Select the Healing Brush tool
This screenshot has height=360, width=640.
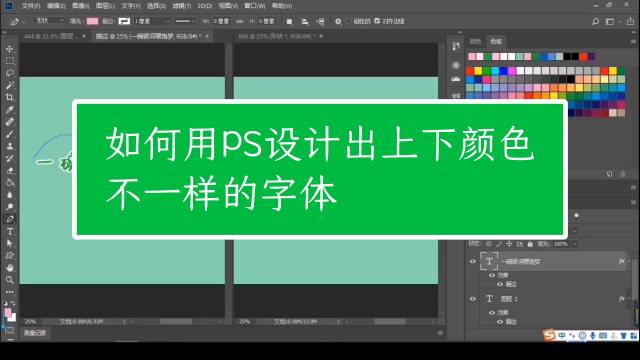click(10, 122)
